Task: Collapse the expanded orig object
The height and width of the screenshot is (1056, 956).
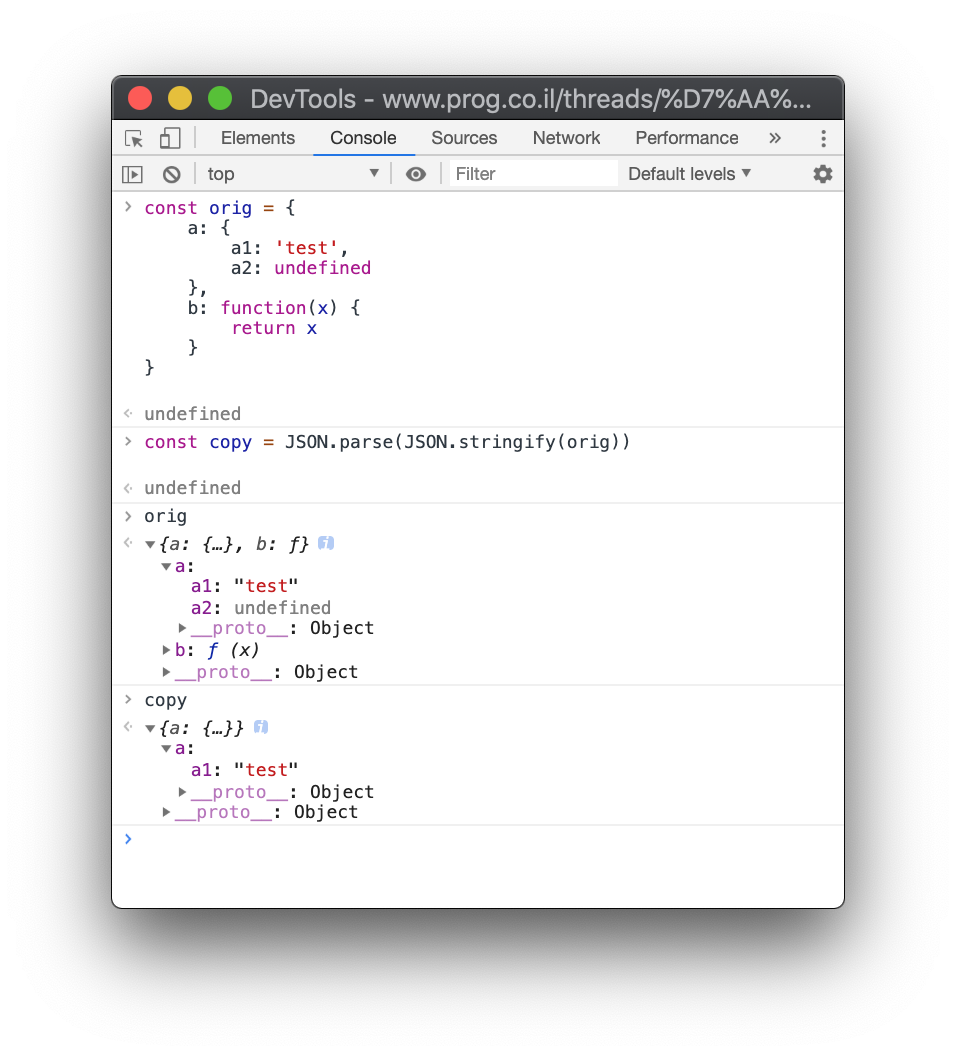Action: tap(149, 543)
